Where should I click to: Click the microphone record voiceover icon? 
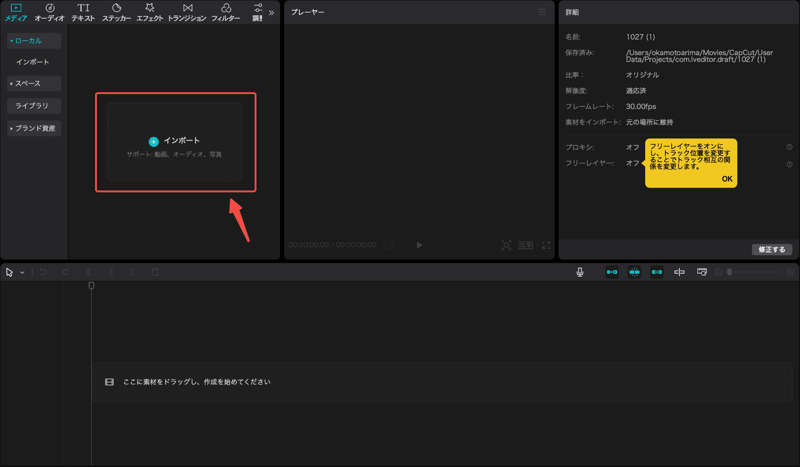(x=580, y=272)
